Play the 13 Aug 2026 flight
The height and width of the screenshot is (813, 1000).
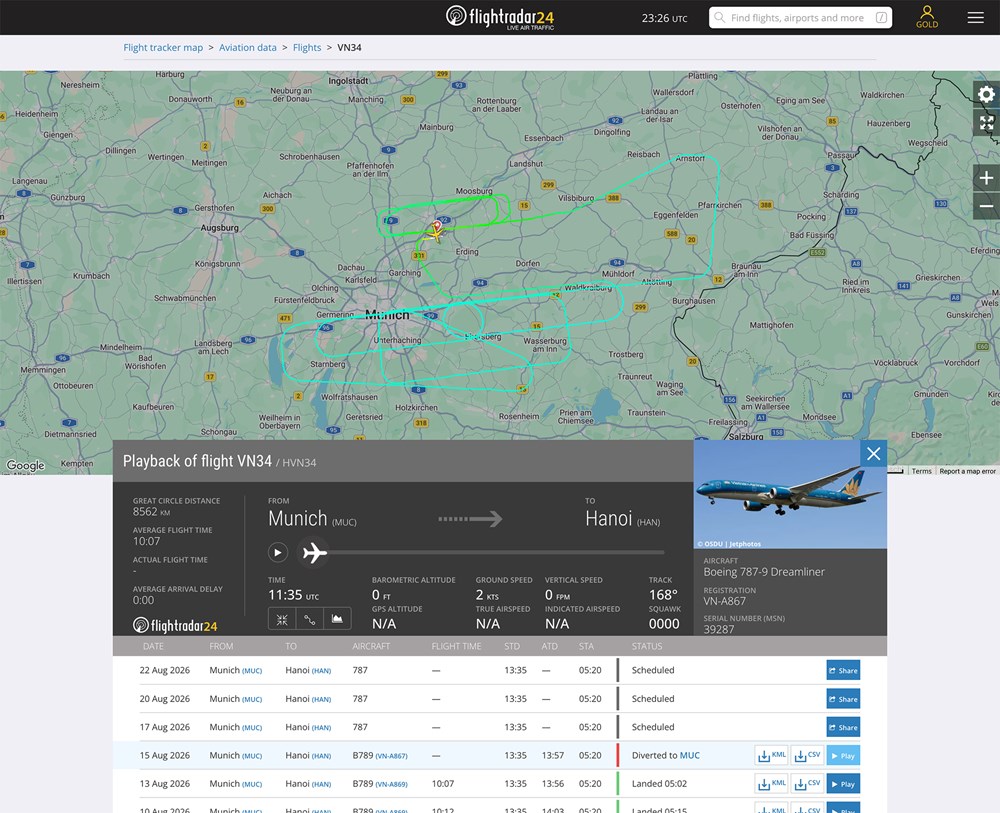pos(843,784)
